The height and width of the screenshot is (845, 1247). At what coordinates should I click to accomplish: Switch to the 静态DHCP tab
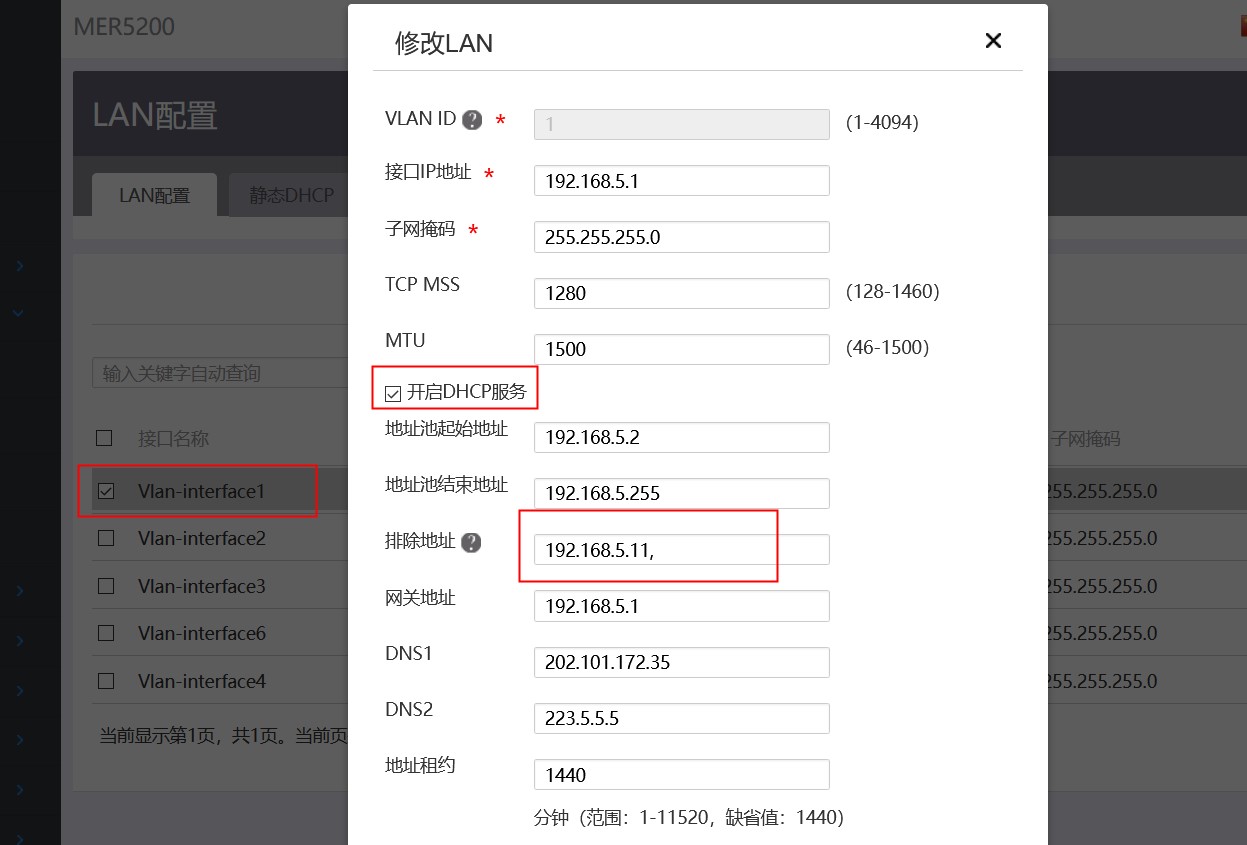click(x=291, y=196)
